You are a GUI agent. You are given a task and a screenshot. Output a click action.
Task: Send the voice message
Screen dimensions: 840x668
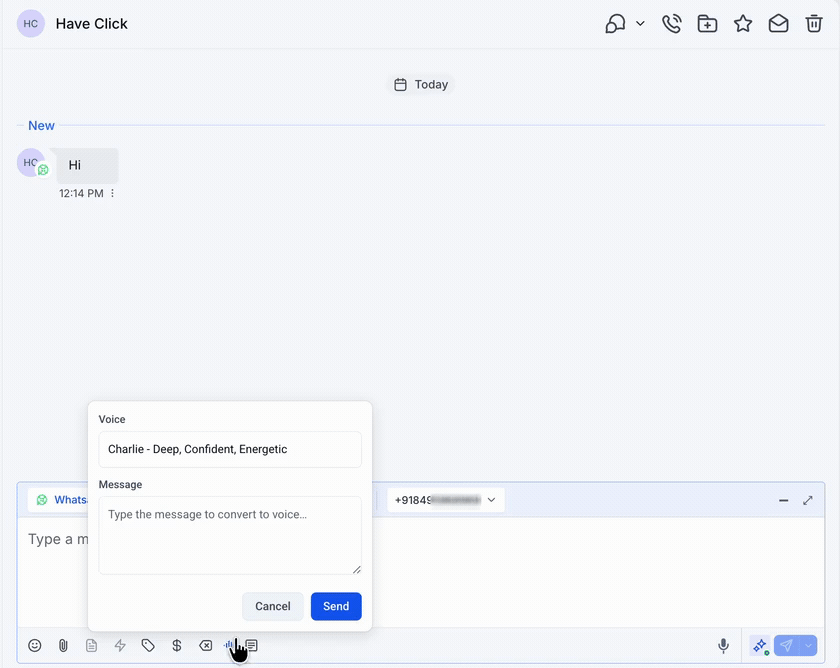336,606
